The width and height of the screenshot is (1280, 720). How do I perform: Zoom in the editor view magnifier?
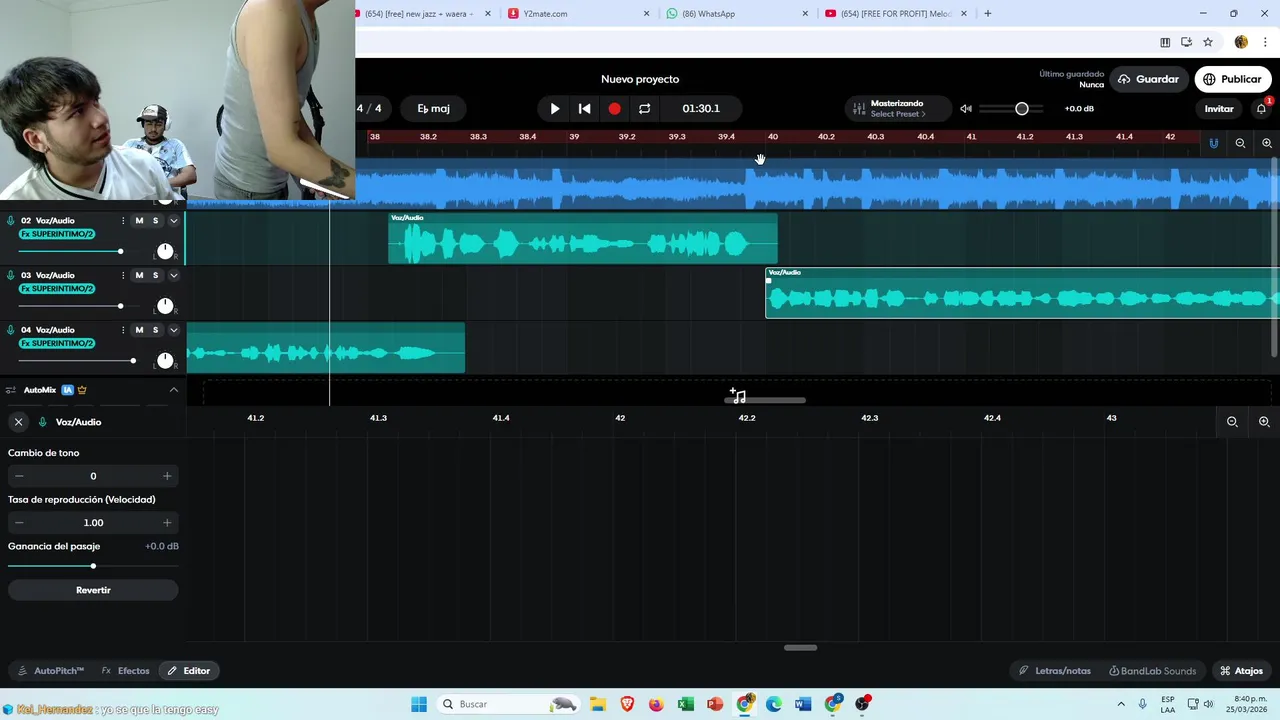coord(1264,422)
